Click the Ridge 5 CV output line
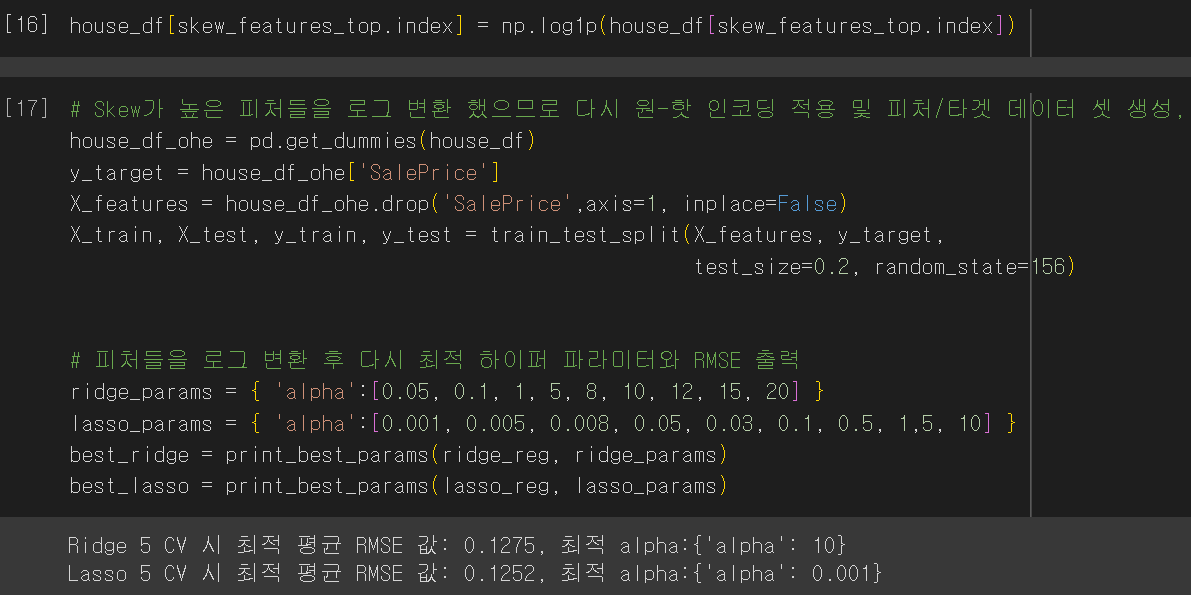 (x=456, y=545)
